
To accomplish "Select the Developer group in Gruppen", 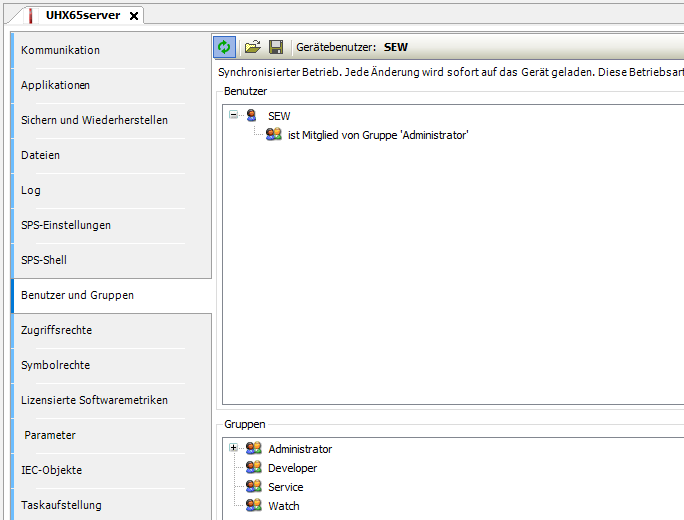I will click(x=292, y=468).
